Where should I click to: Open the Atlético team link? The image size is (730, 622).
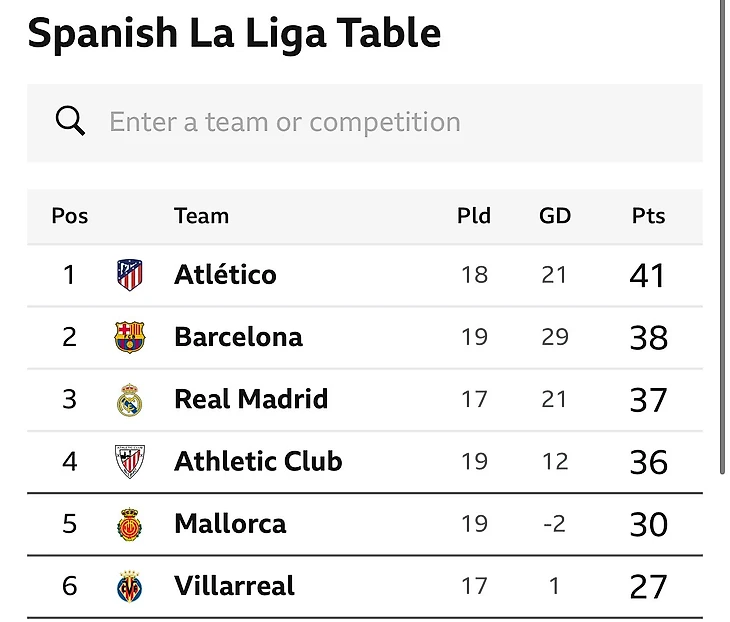click(225, 275)
